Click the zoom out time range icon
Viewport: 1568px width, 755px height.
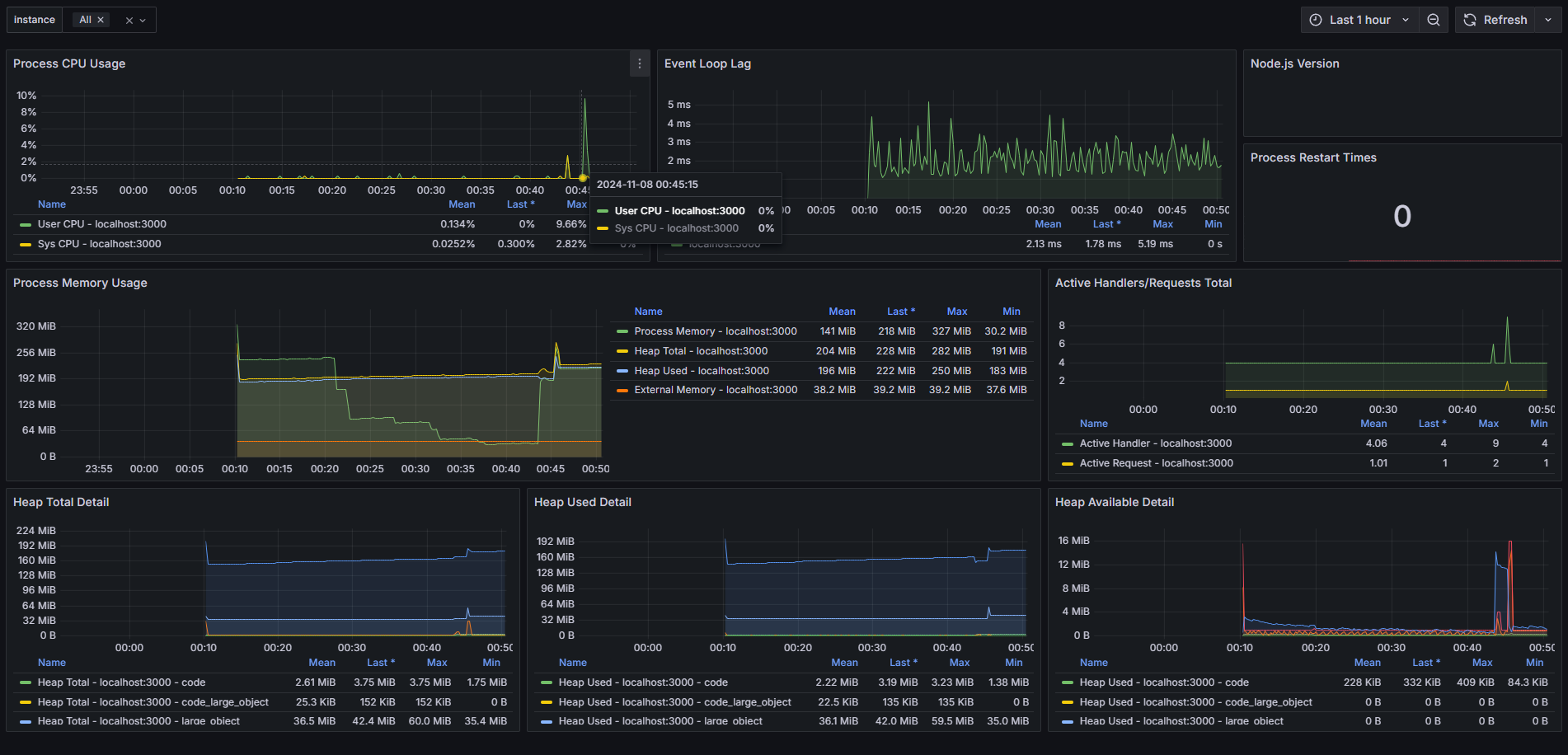point(1434,20)
